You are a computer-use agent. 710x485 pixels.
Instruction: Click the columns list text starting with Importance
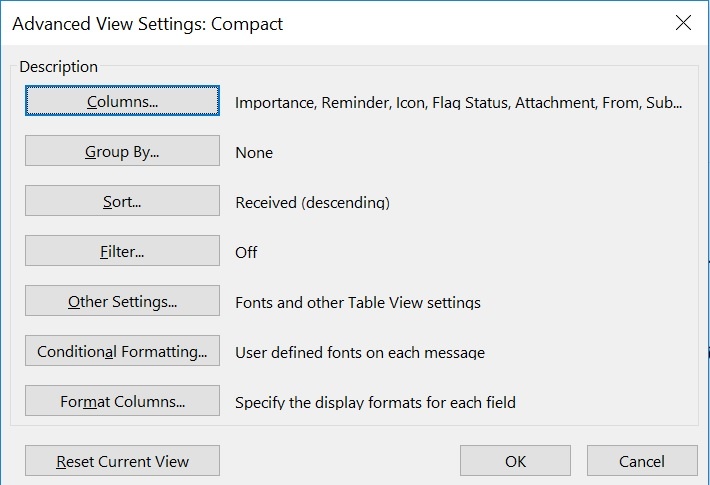pos(458,102)
